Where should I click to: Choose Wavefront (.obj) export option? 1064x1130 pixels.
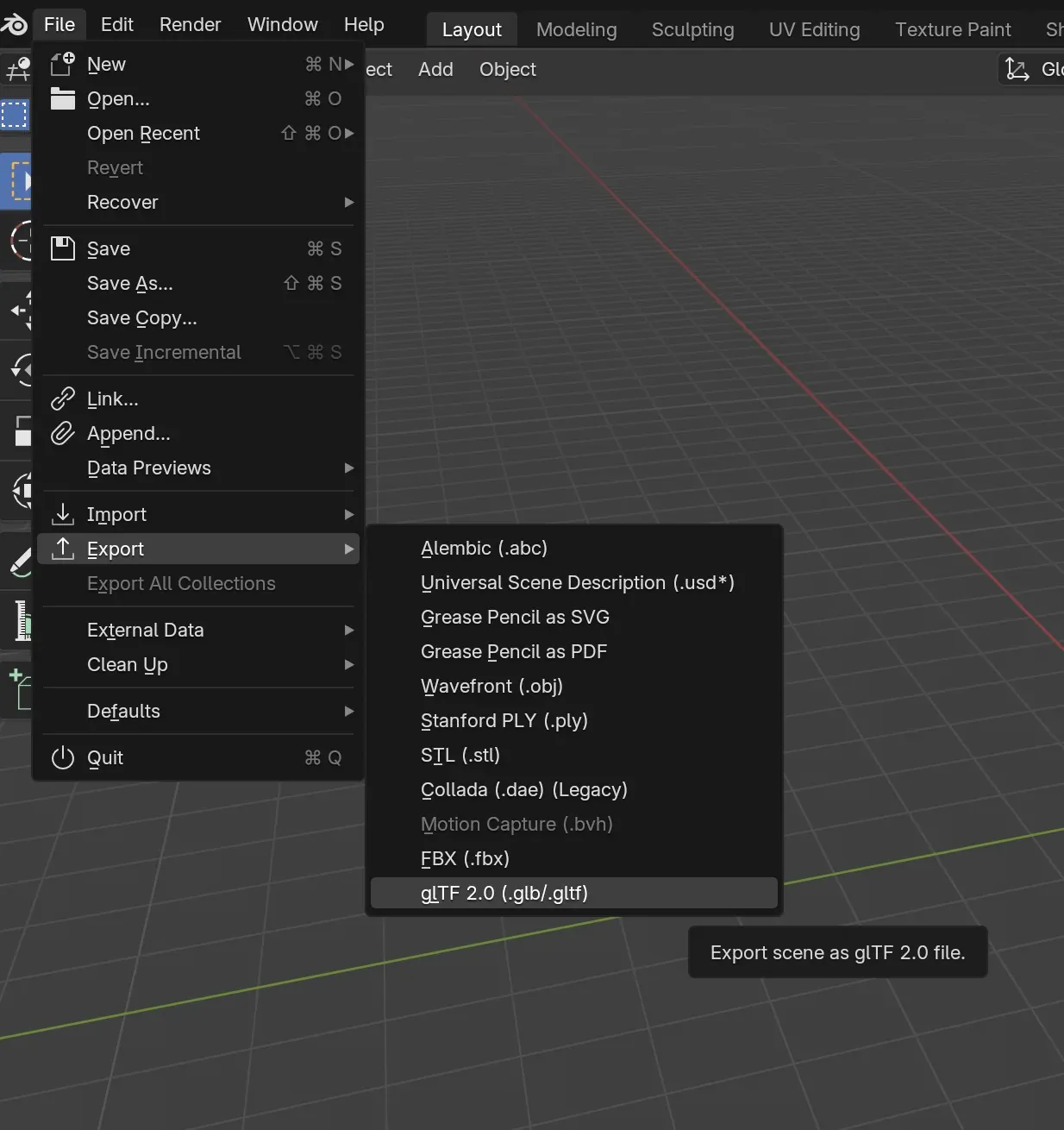574,686
